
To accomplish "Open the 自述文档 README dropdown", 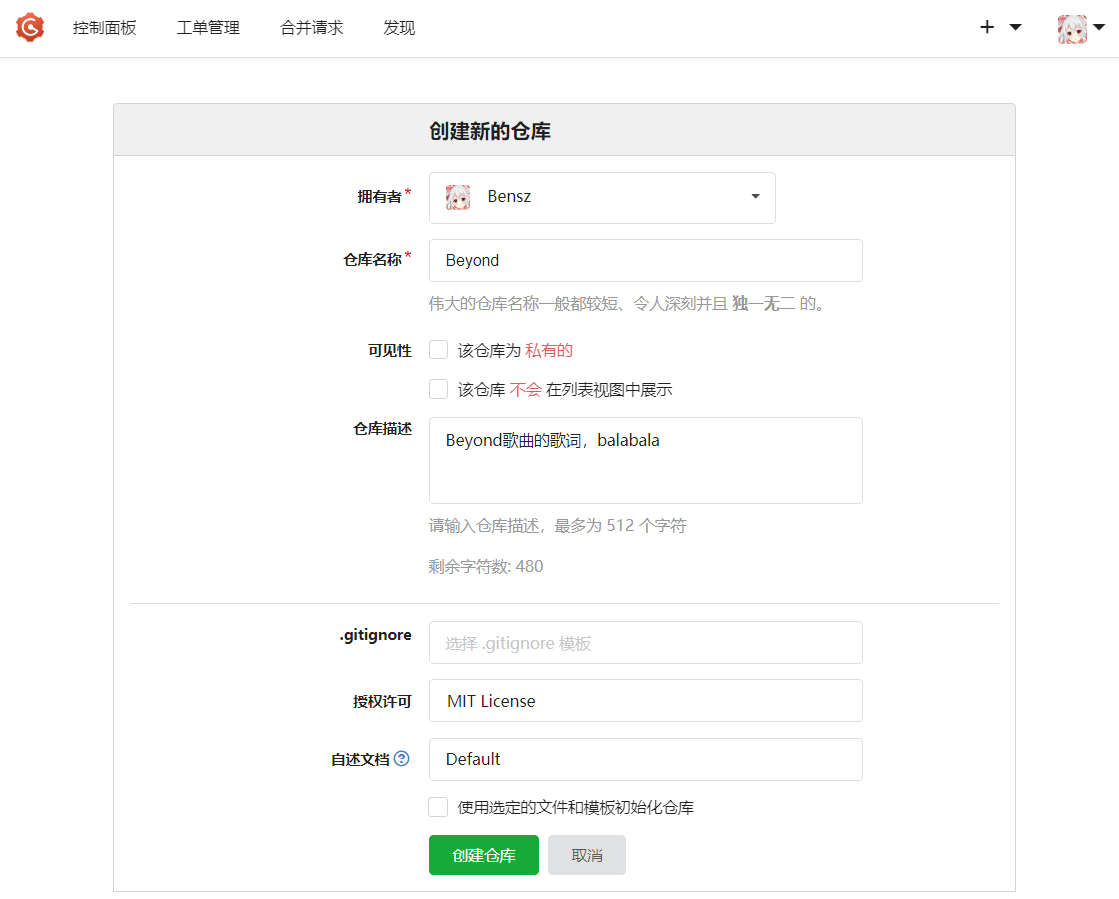I will coord(645,759).
